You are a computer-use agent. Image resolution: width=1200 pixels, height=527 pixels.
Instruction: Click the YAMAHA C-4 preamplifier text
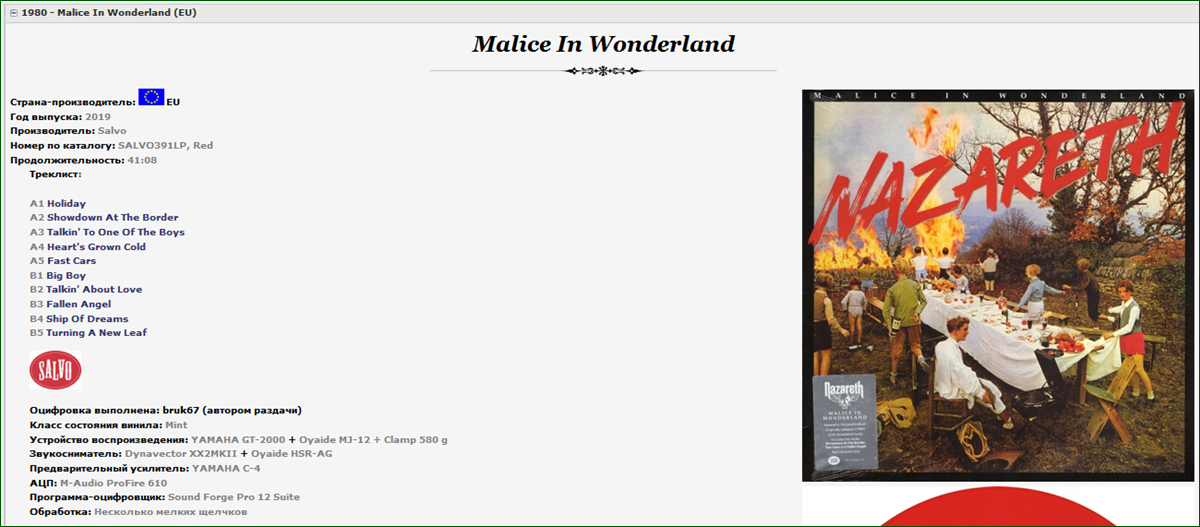click(x=226, y=468)
